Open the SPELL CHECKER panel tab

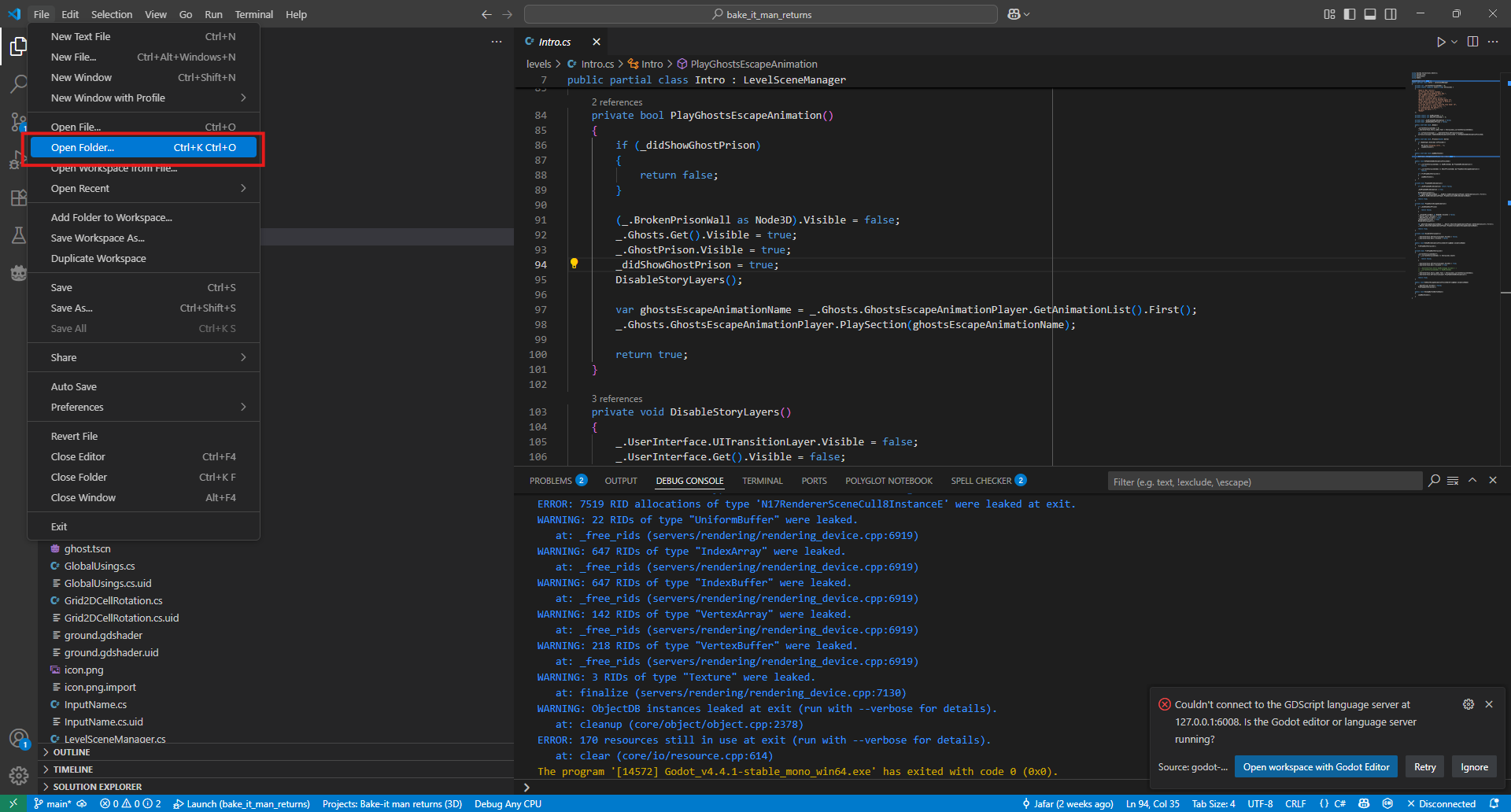988,481
